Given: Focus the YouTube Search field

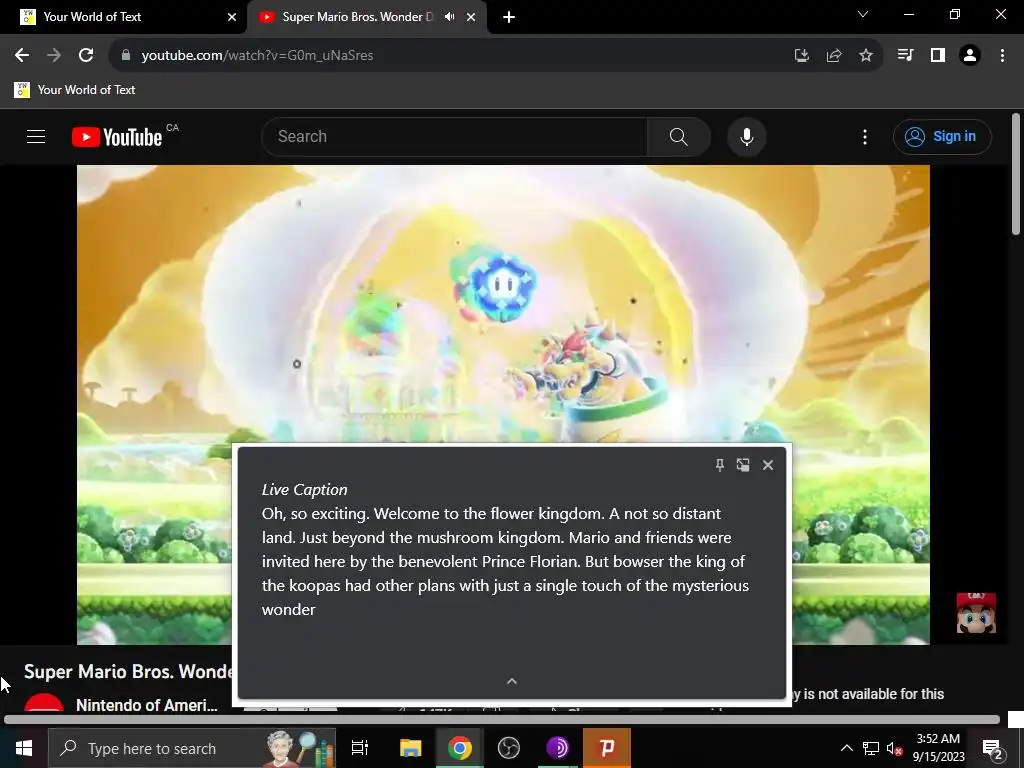Looking at the screenshot, I should [454, 136].
